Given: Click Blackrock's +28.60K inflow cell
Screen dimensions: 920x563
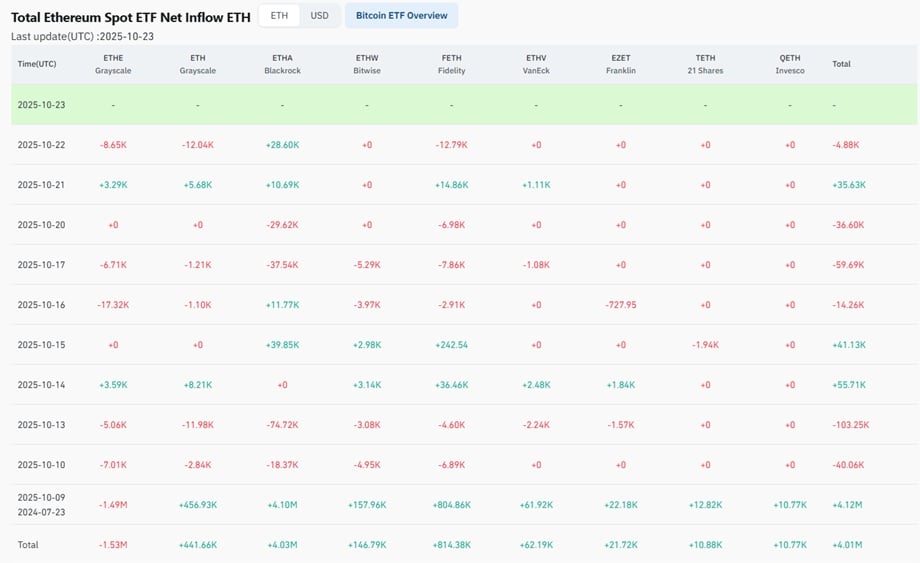Looking at the screenshot, I should point(282,145).
